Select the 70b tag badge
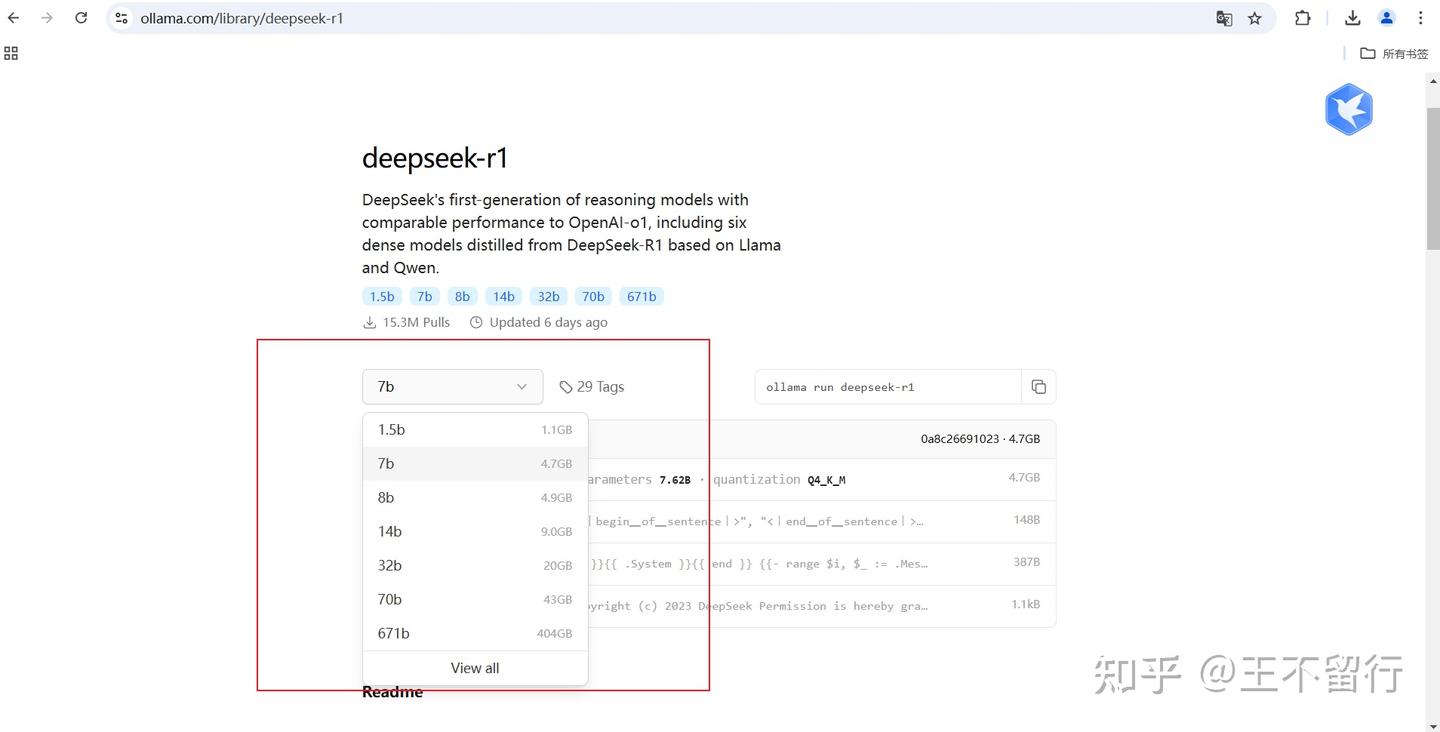 [x=592, y=296]
